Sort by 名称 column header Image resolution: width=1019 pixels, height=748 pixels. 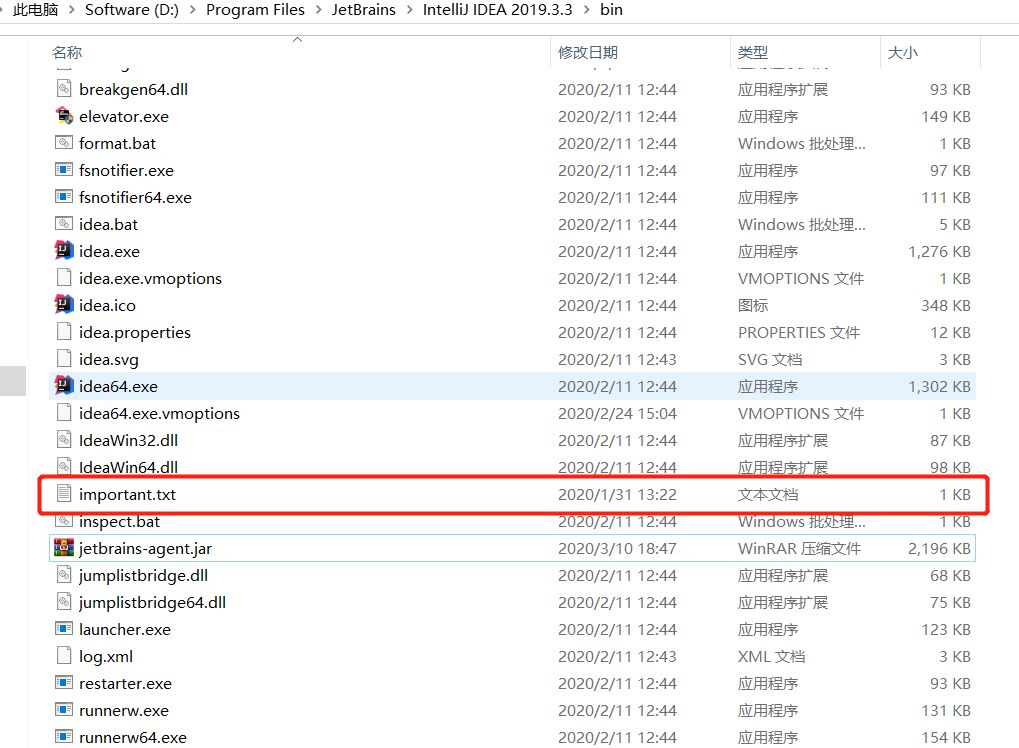pyautogui.click(x=67, y=53)
